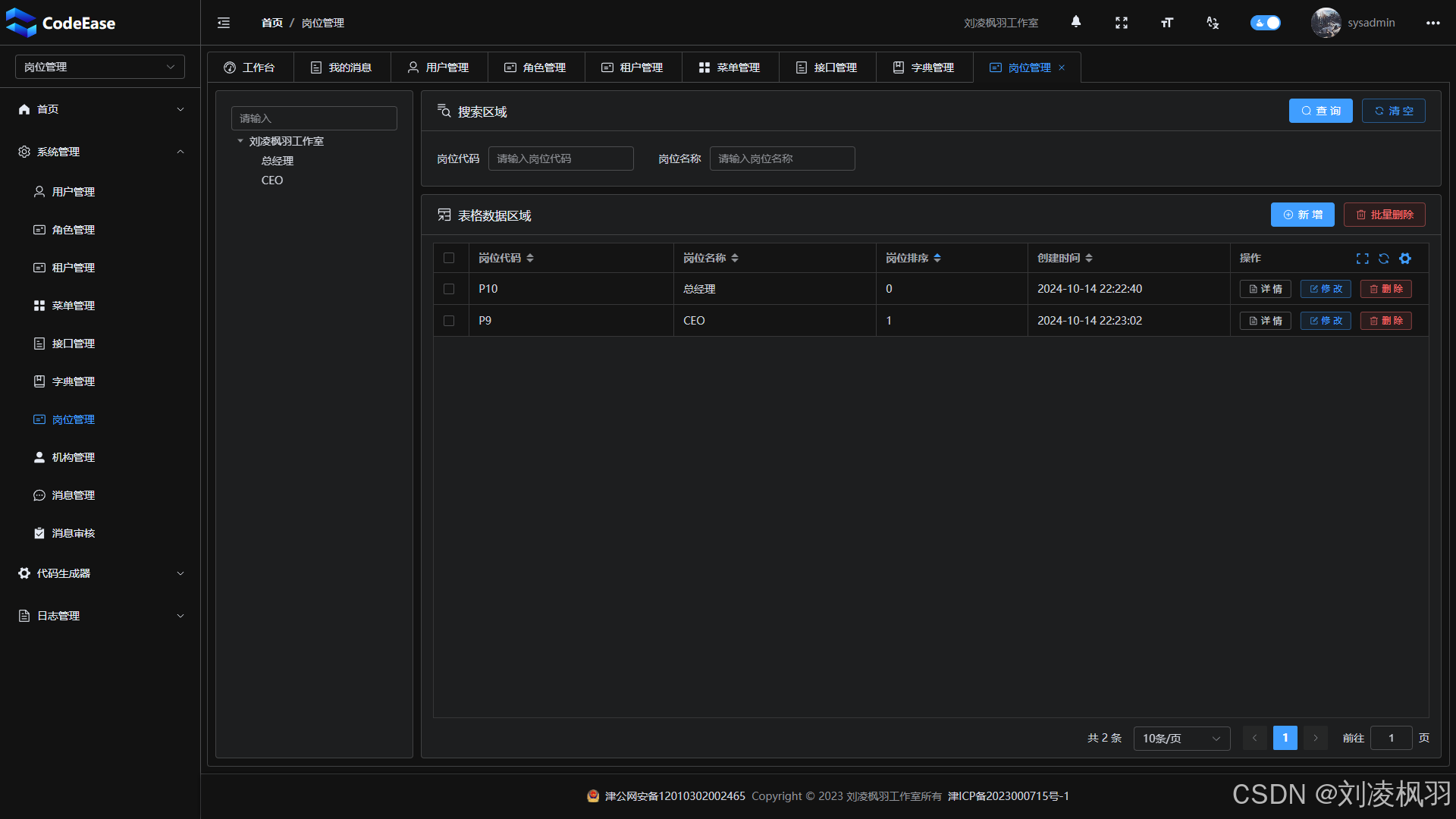Click the language translation icon
The height and width of the screenshot is (819, 1456).
1212,23
